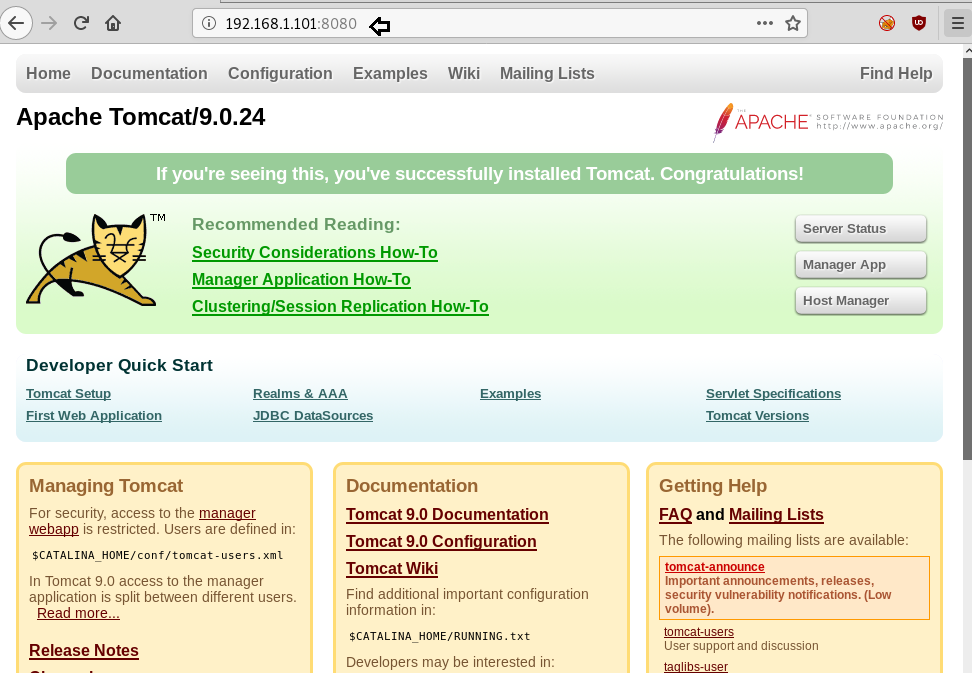Click the Apache Software Foundation logo

tap(827, 121)
